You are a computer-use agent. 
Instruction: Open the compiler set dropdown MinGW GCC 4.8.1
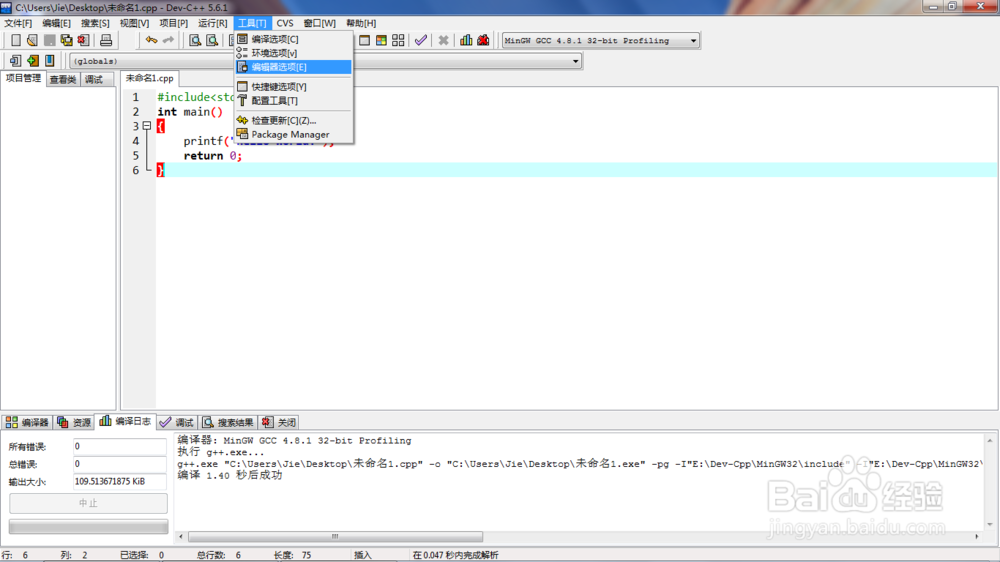[x=600, y=41]
